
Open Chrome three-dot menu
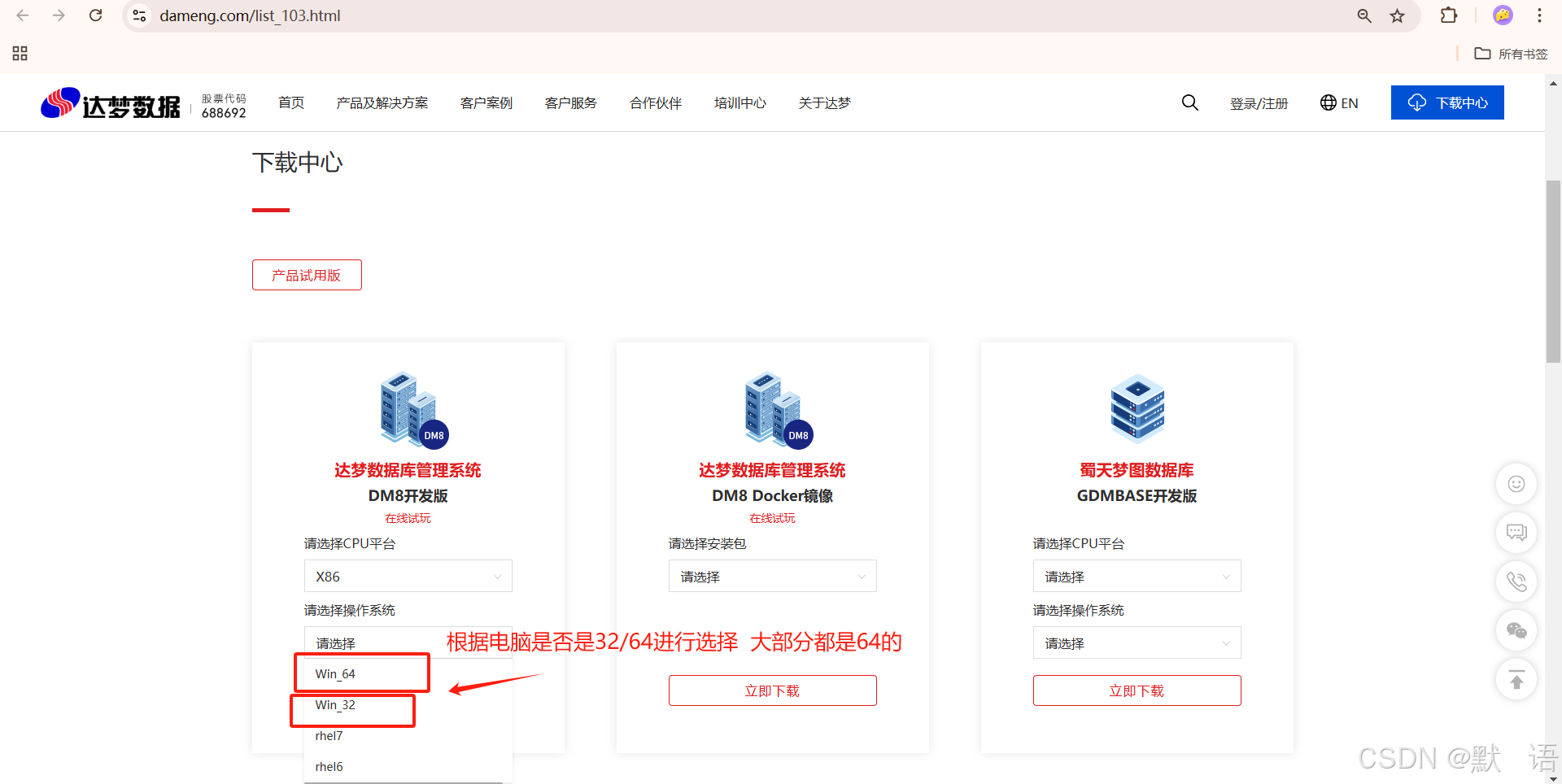point(1539,15)
